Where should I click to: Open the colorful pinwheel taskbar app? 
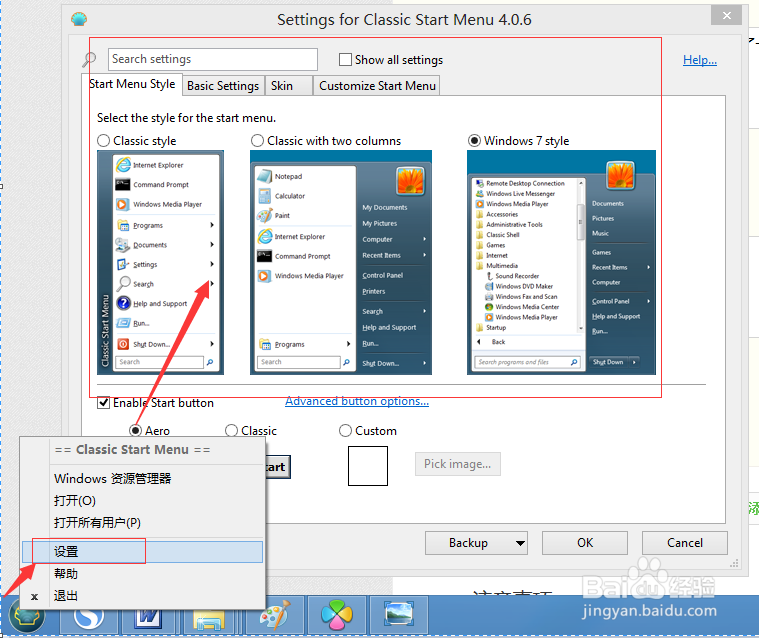click(336, 615)
